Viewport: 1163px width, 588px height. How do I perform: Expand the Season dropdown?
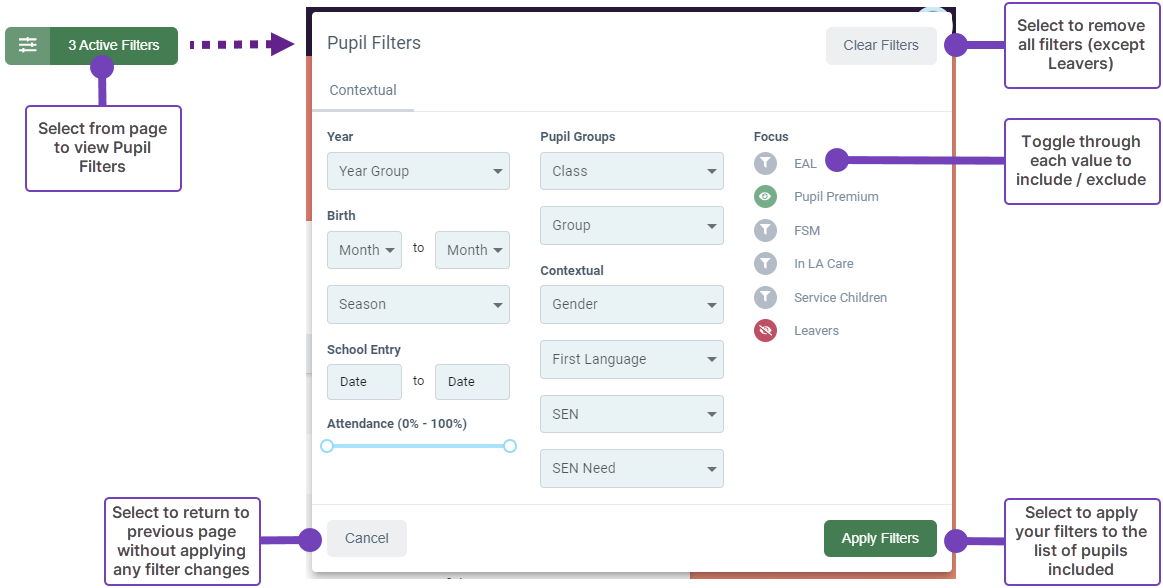[418, 305]
